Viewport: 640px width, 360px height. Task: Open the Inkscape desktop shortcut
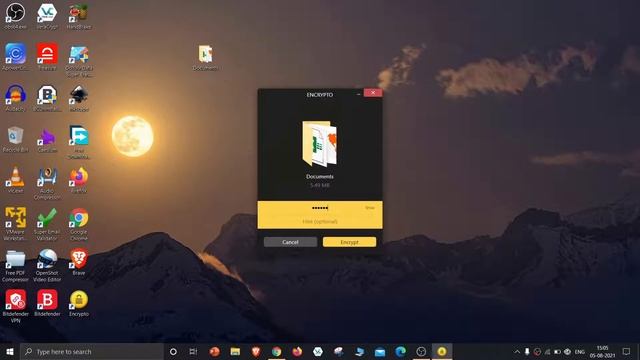[x=79, y=98]
